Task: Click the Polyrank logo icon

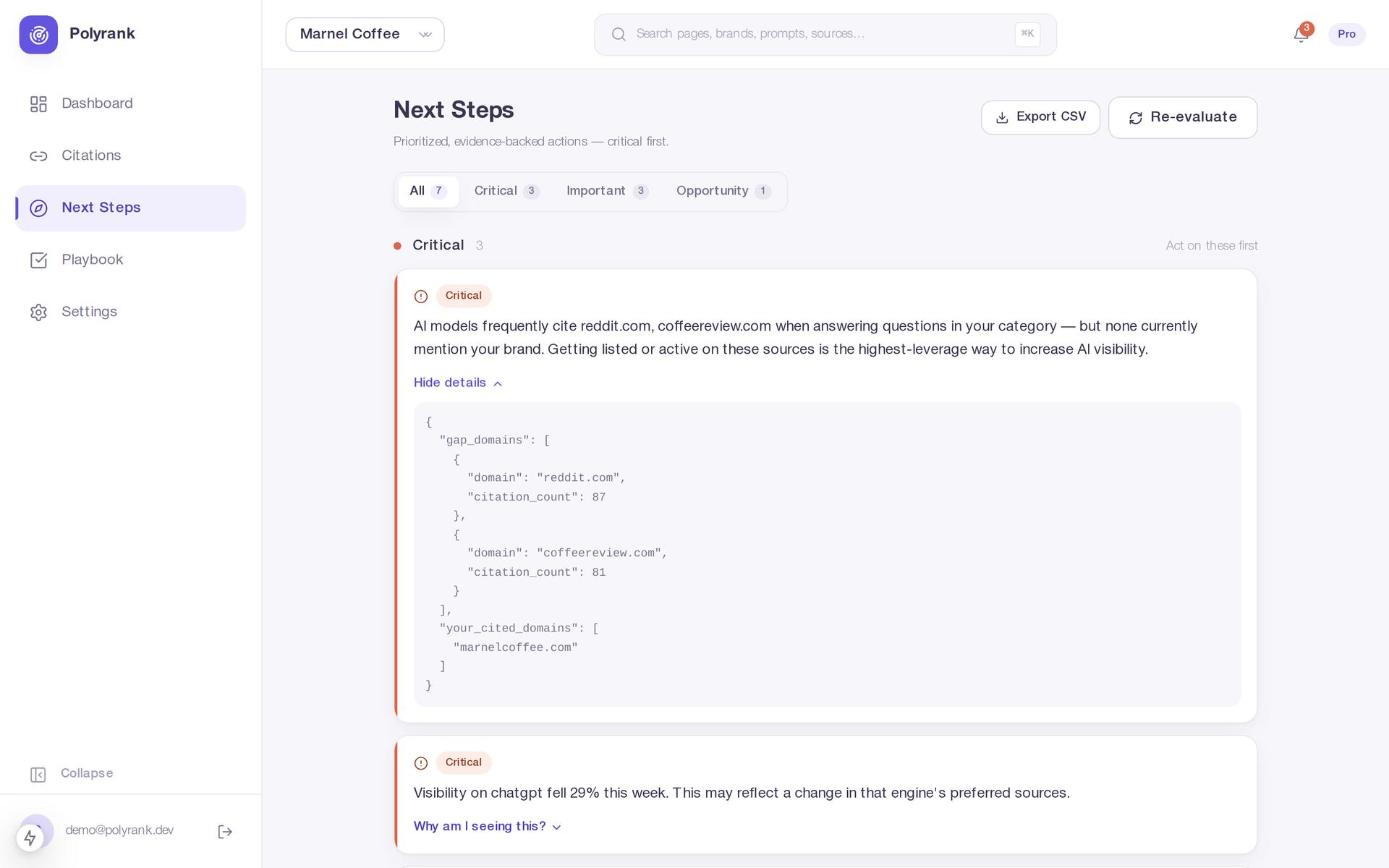Action: (38, 35)
